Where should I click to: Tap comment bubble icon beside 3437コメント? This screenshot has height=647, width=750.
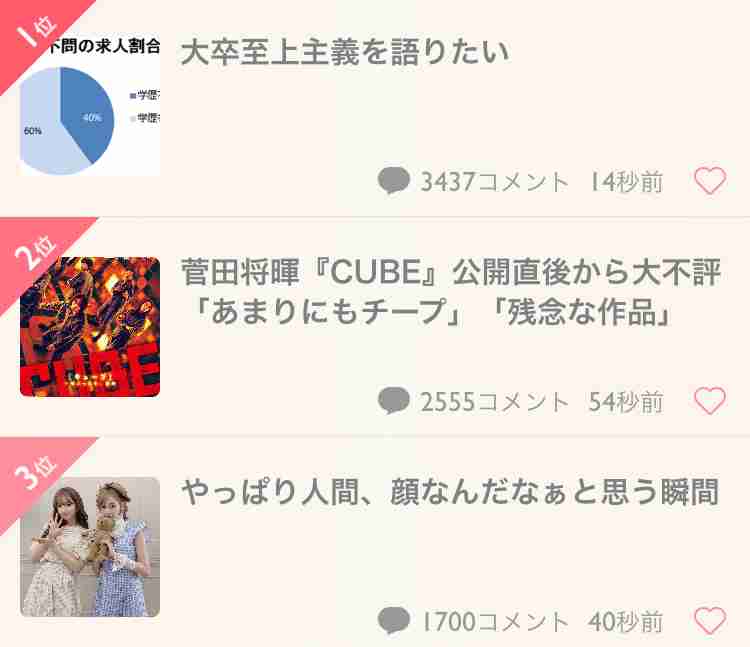click(x=394, y=181)
